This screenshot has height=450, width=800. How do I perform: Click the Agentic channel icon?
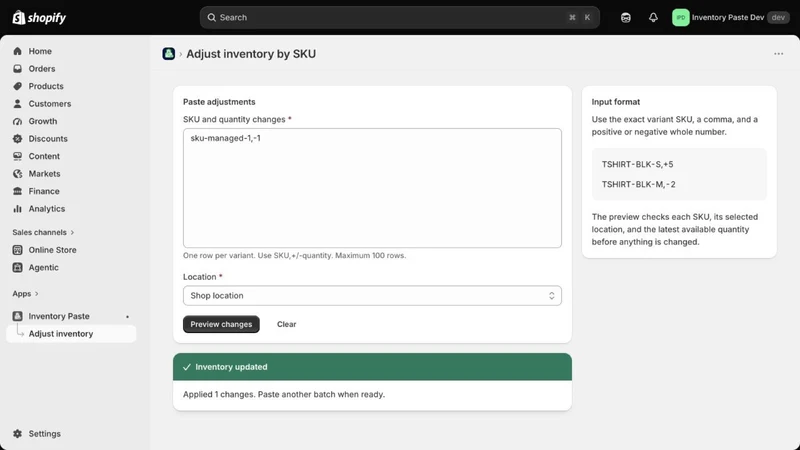click(x=17, y=267)
